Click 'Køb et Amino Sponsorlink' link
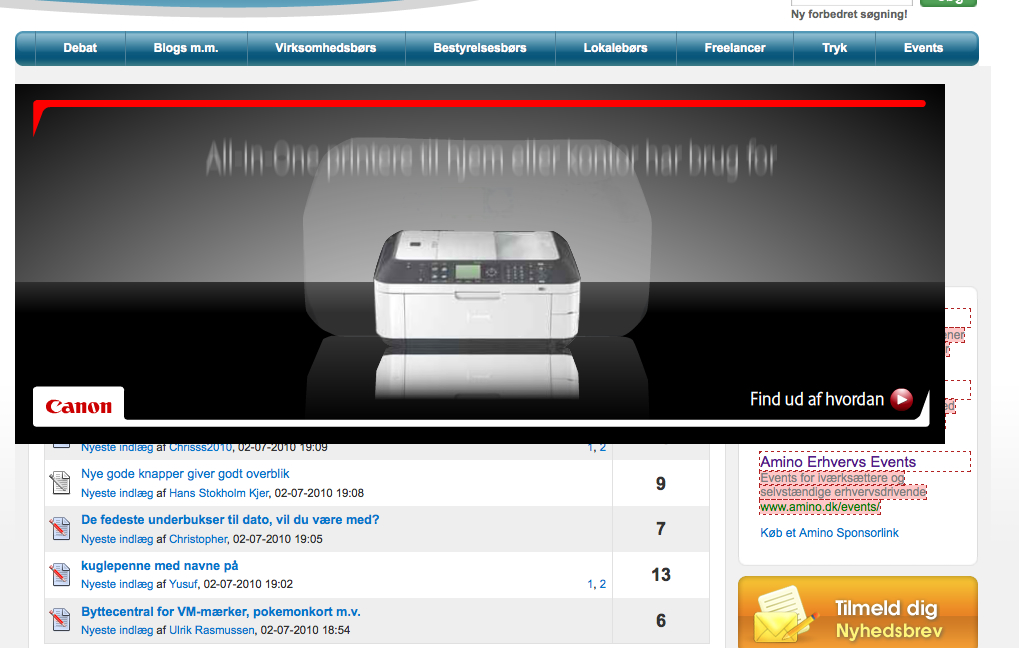The width and height of the screenshot is (1019, 648). [x=829, y=533]
